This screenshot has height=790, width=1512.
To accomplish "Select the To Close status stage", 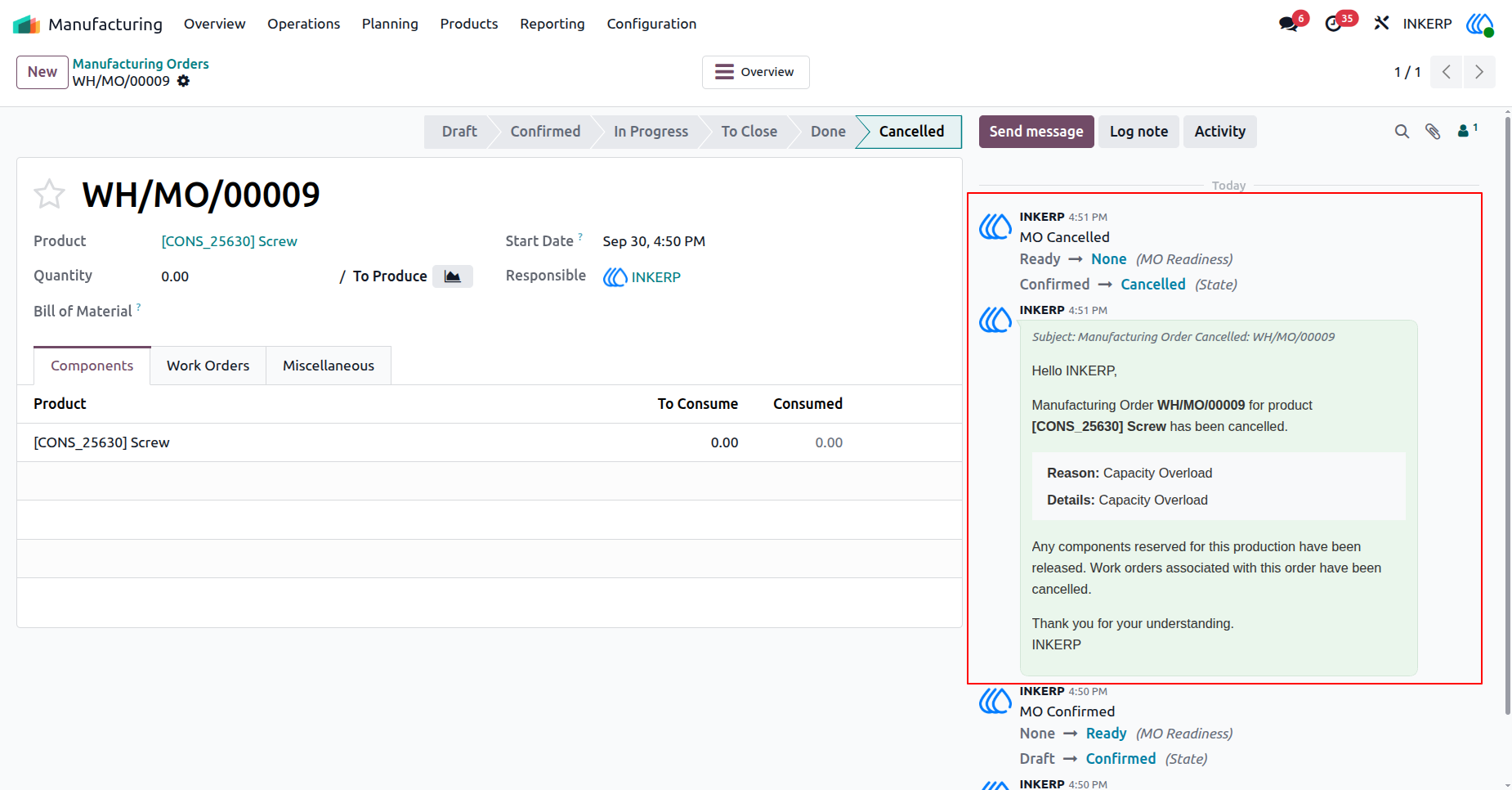I will click(x=749, y=132).
